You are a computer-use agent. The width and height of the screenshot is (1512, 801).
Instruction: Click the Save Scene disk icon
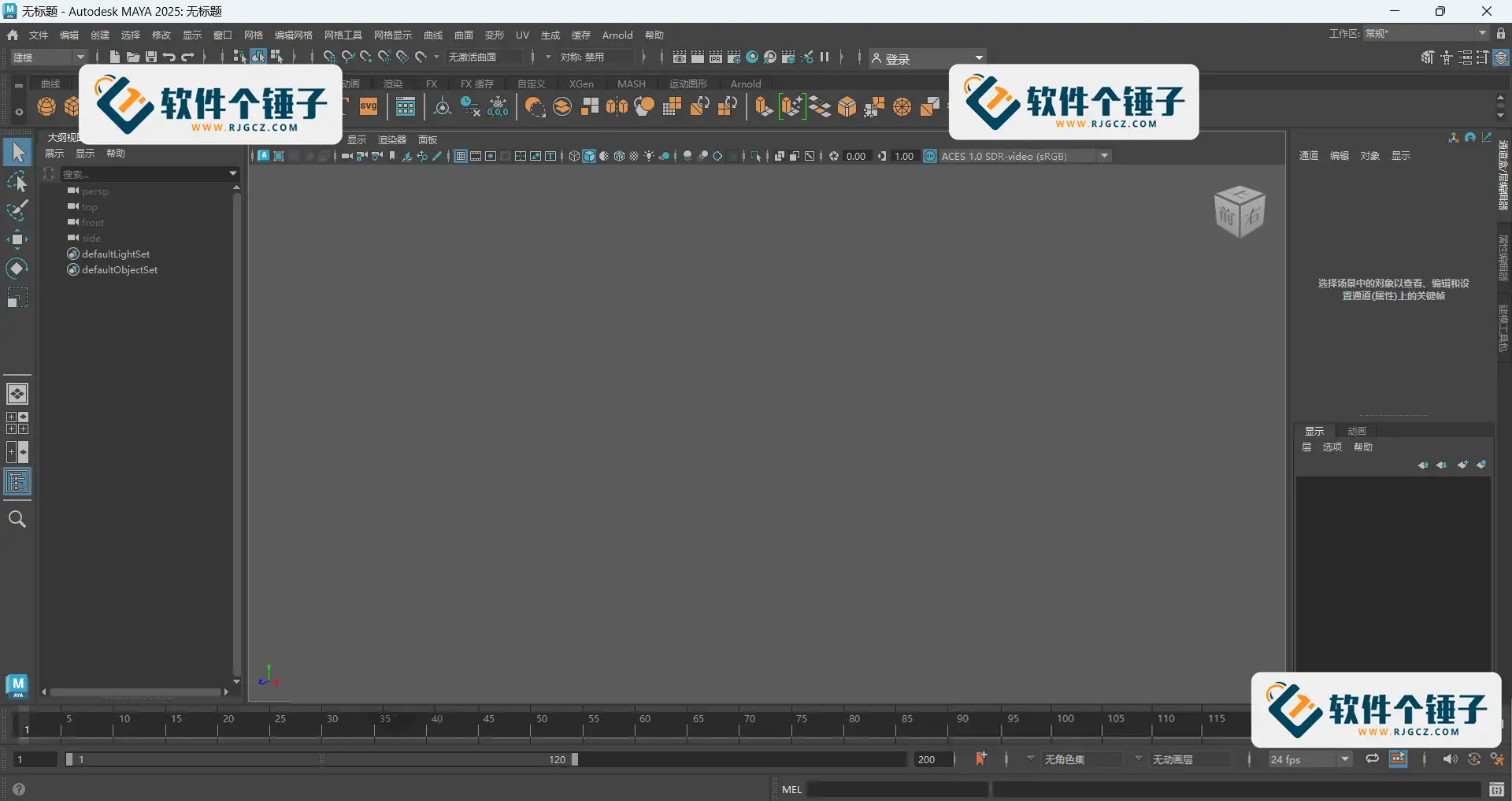point(151,57)
